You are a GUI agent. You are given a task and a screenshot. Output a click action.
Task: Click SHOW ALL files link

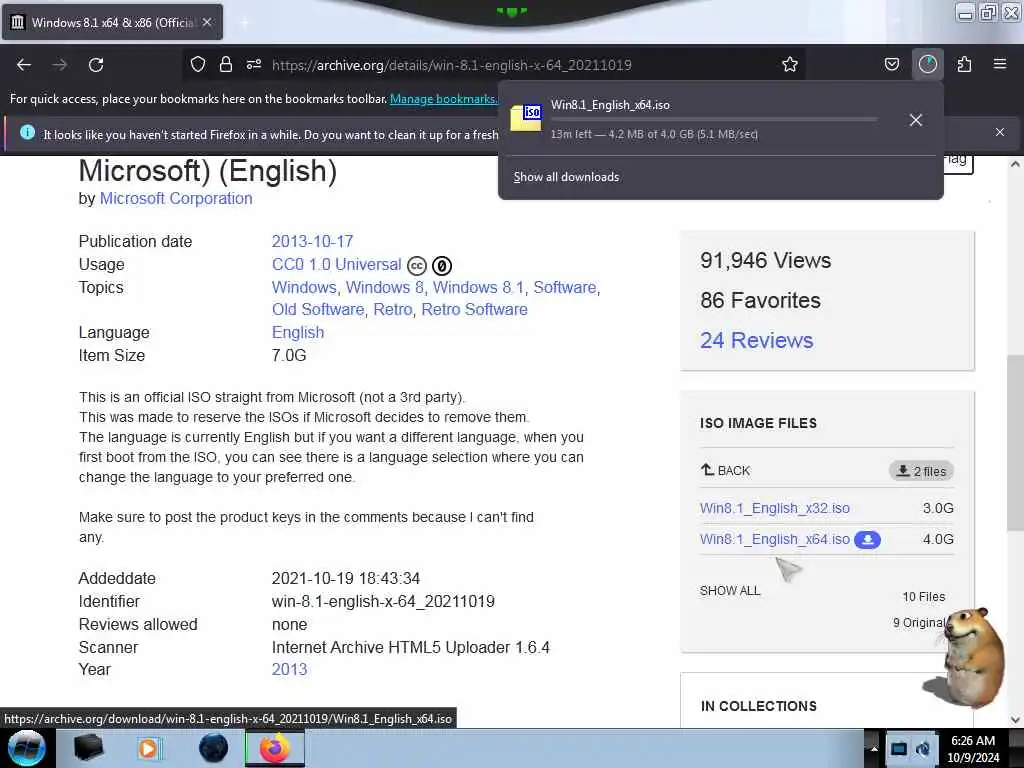[730, 591]
